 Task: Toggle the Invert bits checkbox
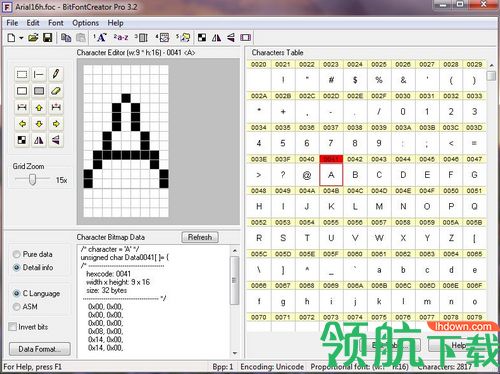12,327
